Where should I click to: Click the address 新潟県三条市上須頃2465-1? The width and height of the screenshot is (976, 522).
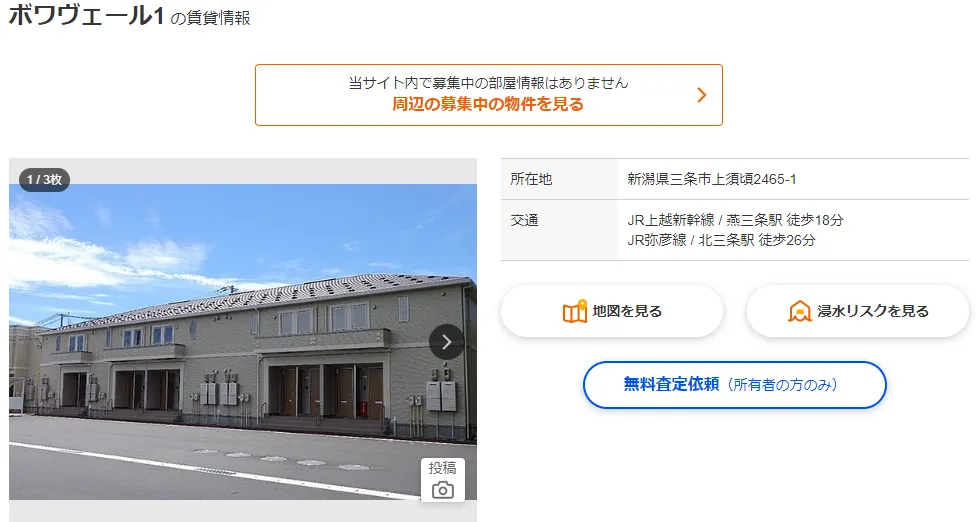[x=711, y=179]
